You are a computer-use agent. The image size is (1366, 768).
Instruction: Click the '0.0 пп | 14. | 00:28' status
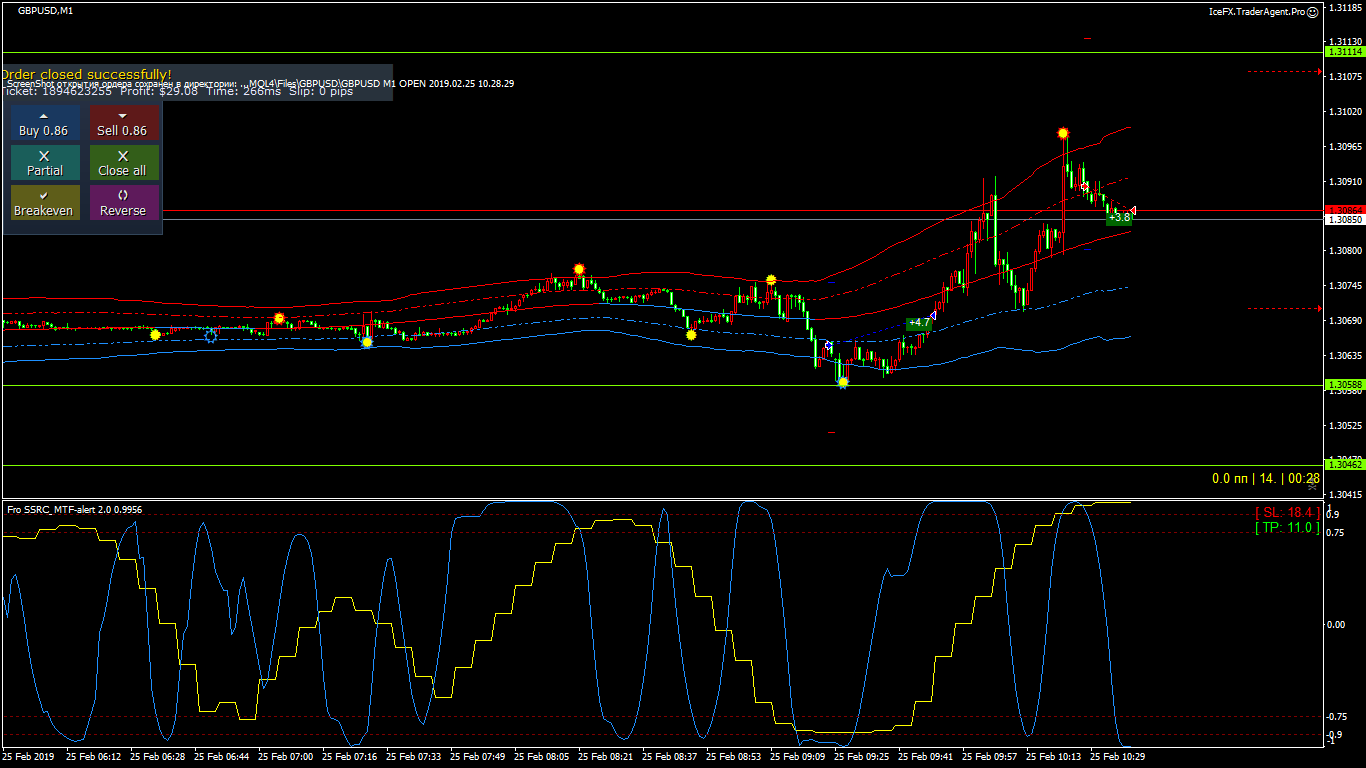1266,479
